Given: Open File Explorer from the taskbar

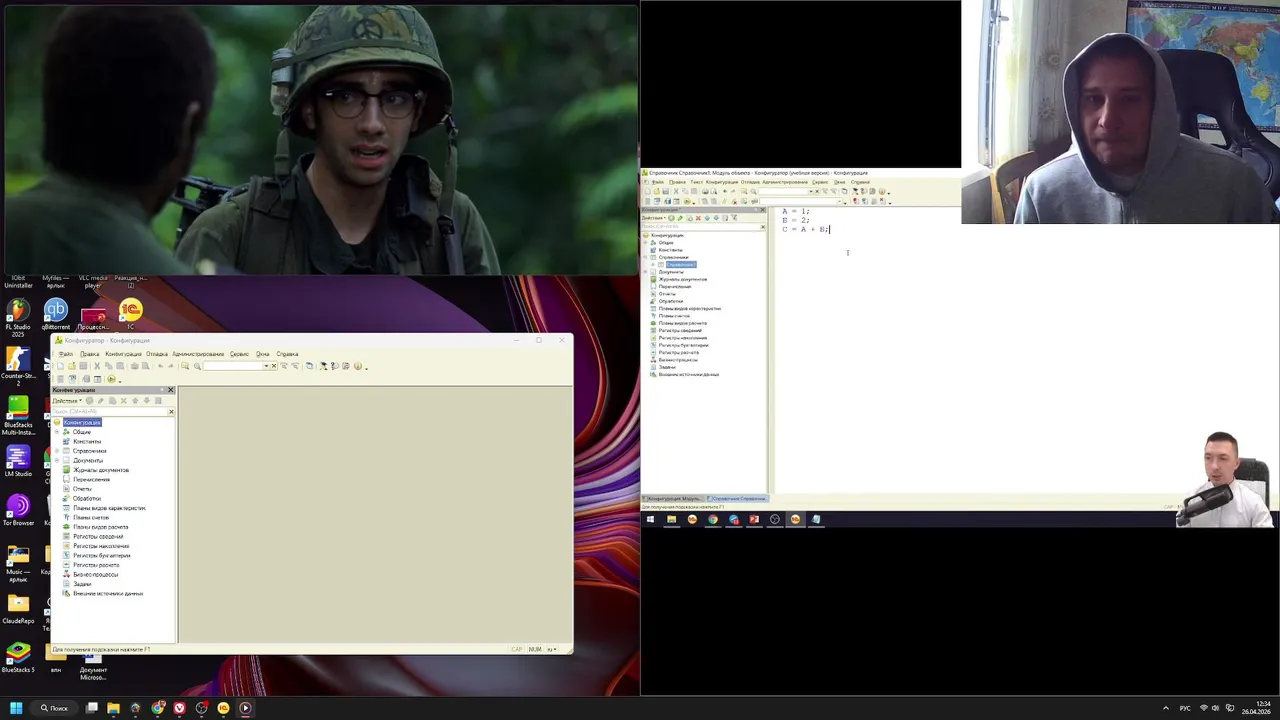Looking at the screenshot, I should [x=113, y=708].
